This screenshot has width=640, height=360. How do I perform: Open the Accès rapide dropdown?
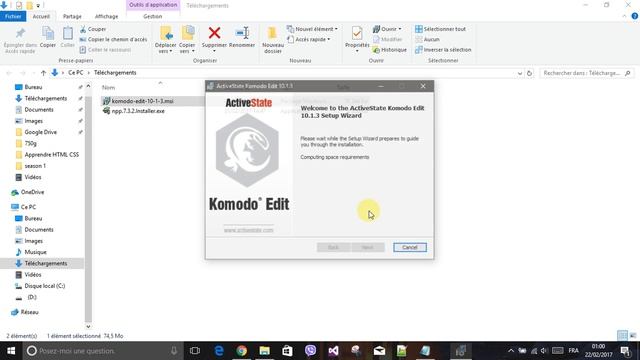click(x=308, y=39)
